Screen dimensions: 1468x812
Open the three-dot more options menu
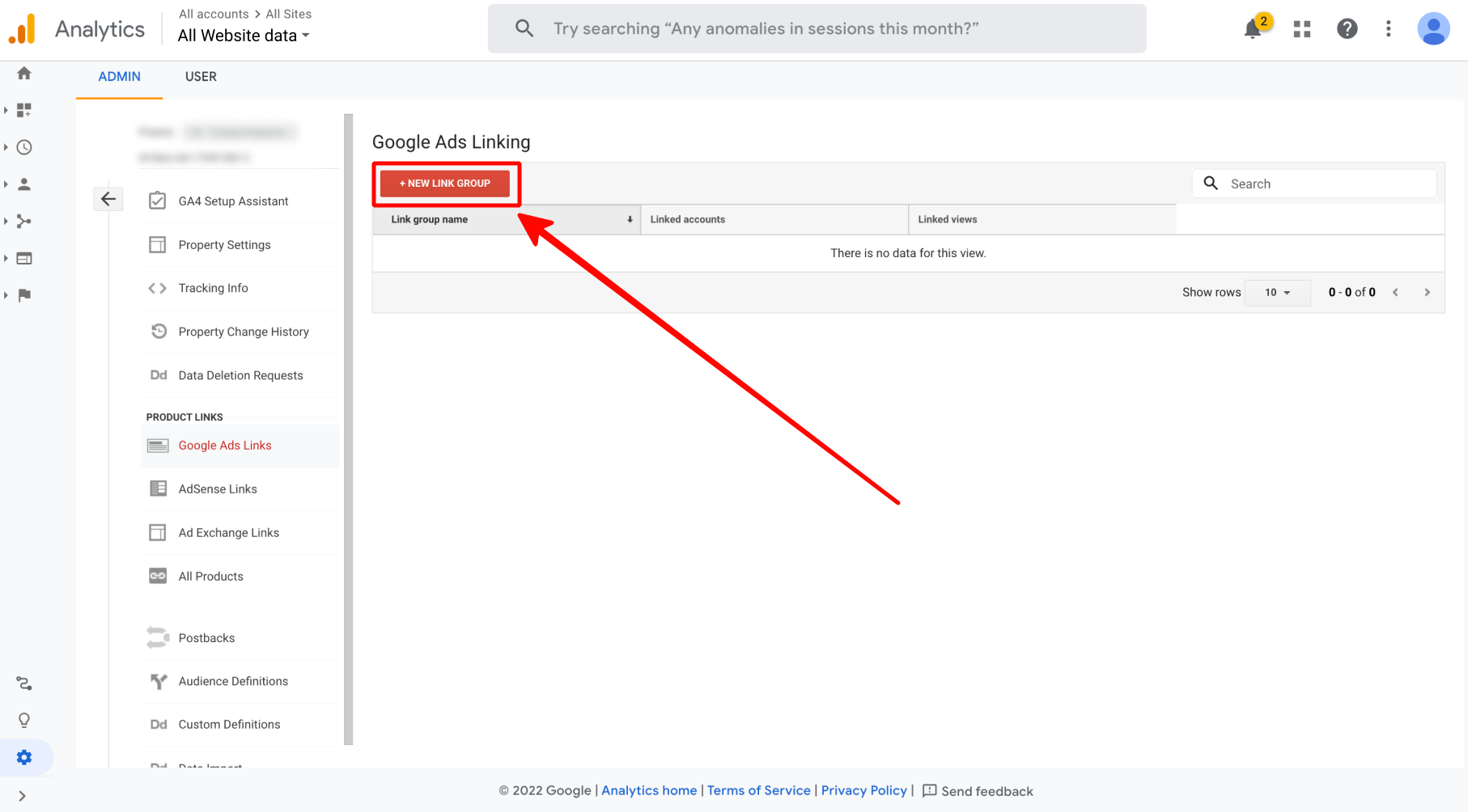click(1389, 29)
